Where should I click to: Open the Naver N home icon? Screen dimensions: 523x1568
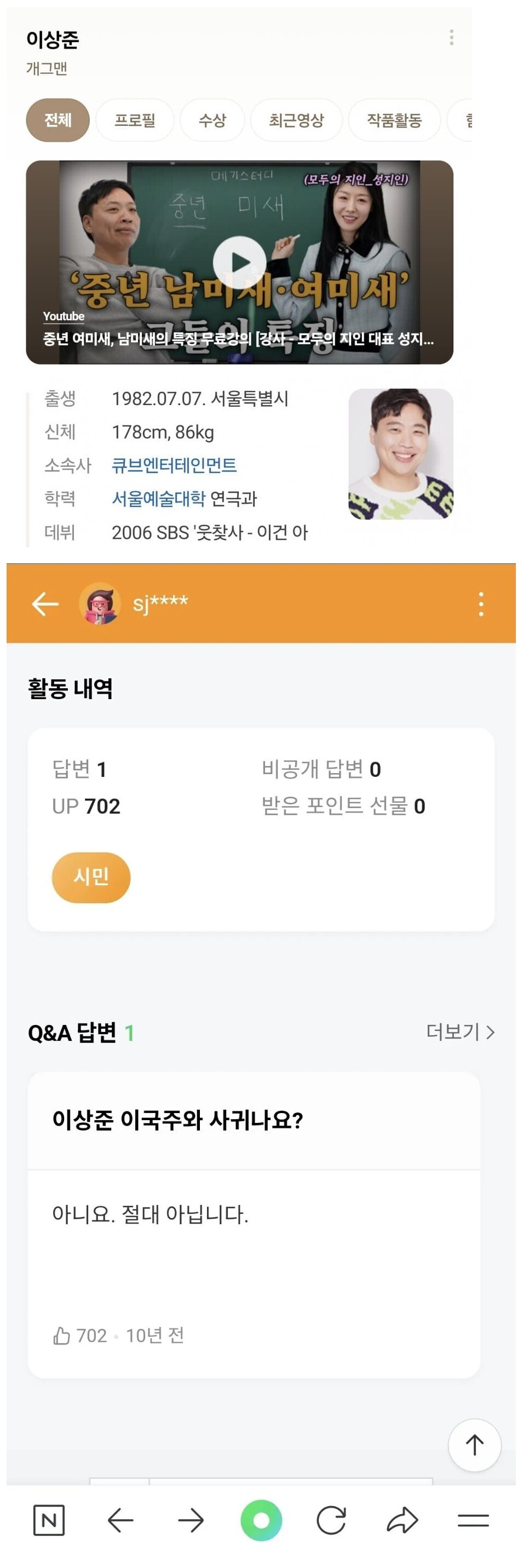pyautogui.click(x=49, y=1520)
